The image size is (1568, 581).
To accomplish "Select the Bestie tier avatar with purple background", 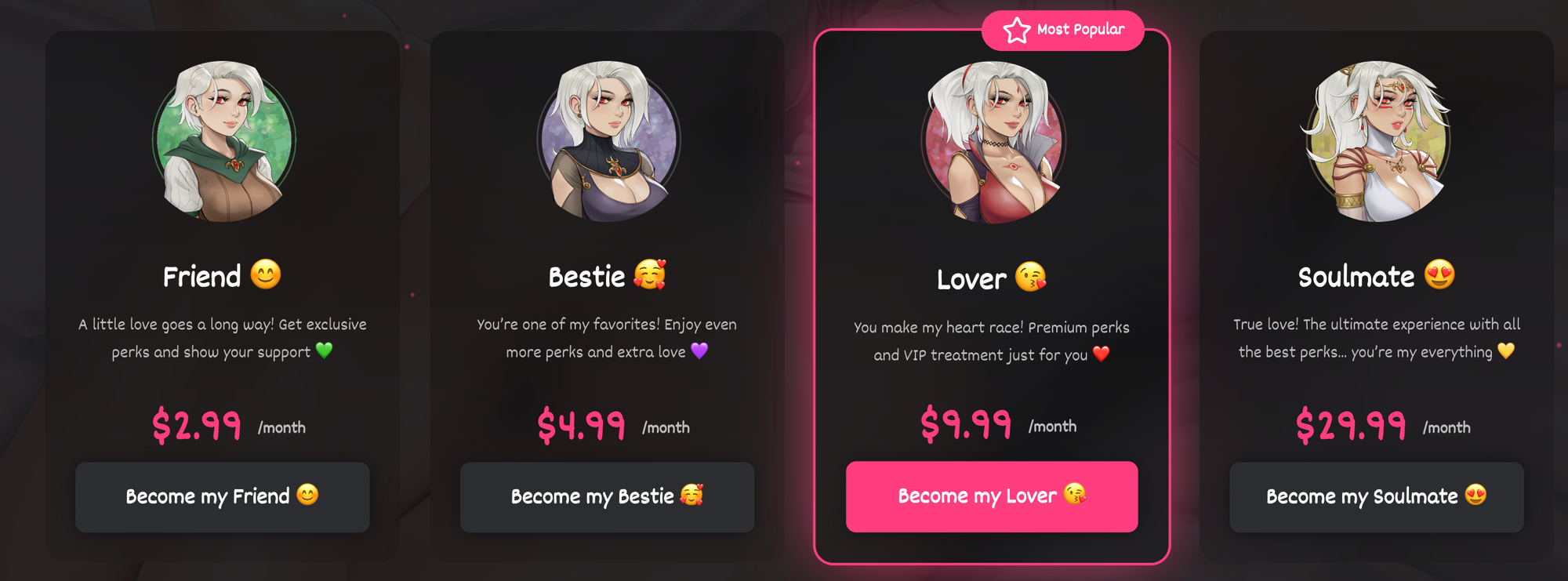I will (608, 141).
